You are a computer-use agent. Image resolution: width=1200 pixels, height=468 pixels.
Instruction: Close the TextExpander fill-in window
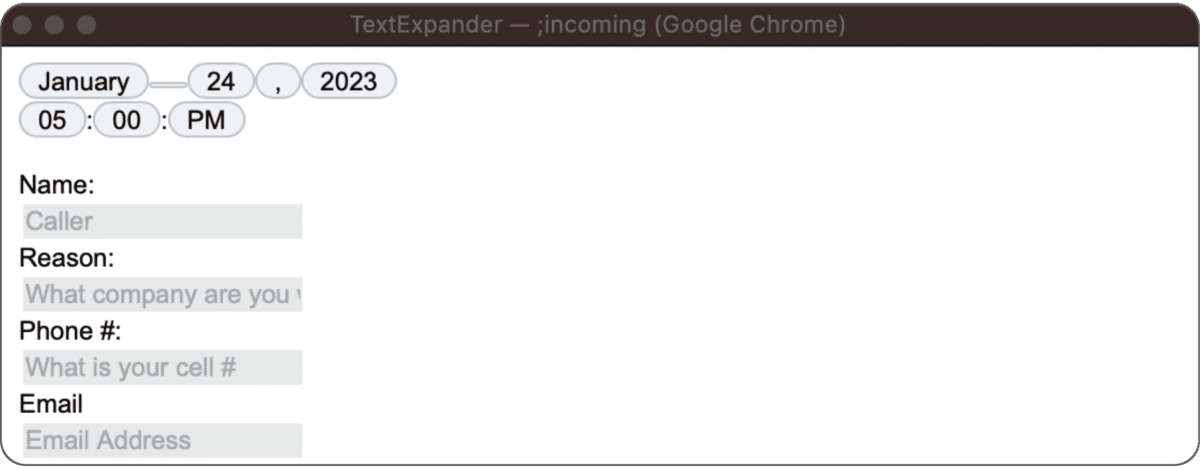(25, 25)
